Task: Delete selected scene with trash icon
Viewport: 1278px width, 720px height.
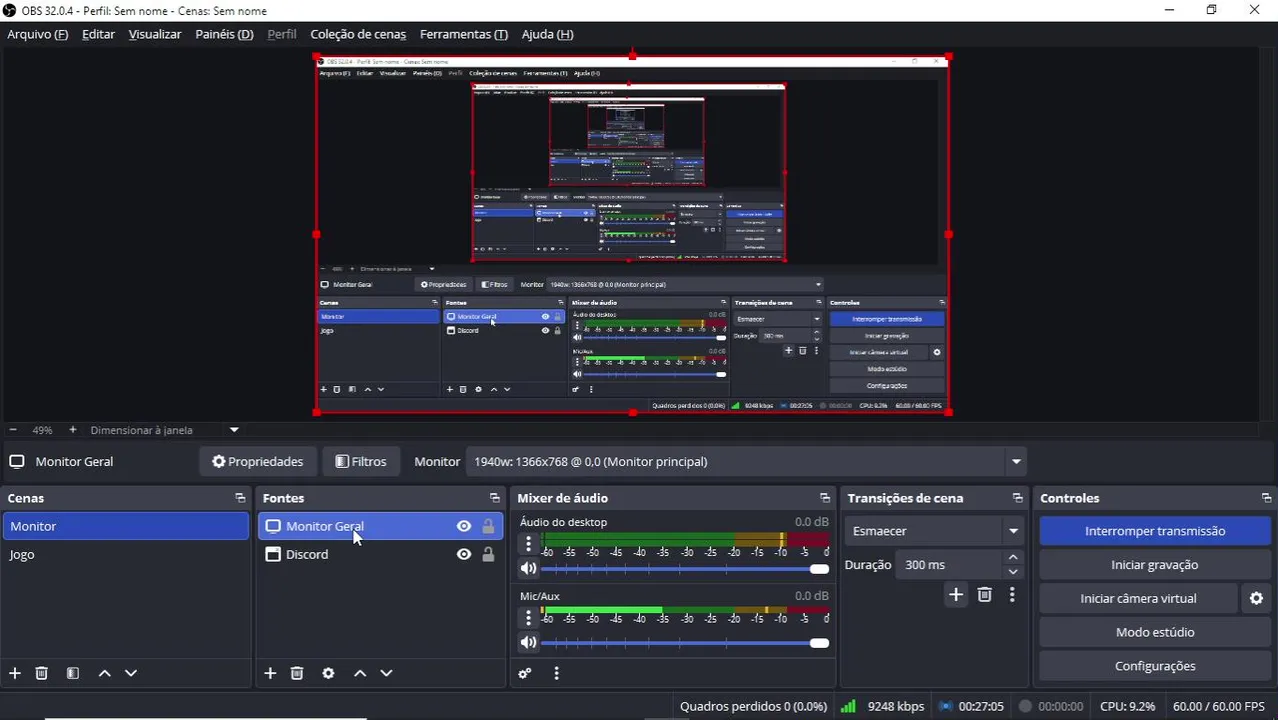Action: [41, 673]
